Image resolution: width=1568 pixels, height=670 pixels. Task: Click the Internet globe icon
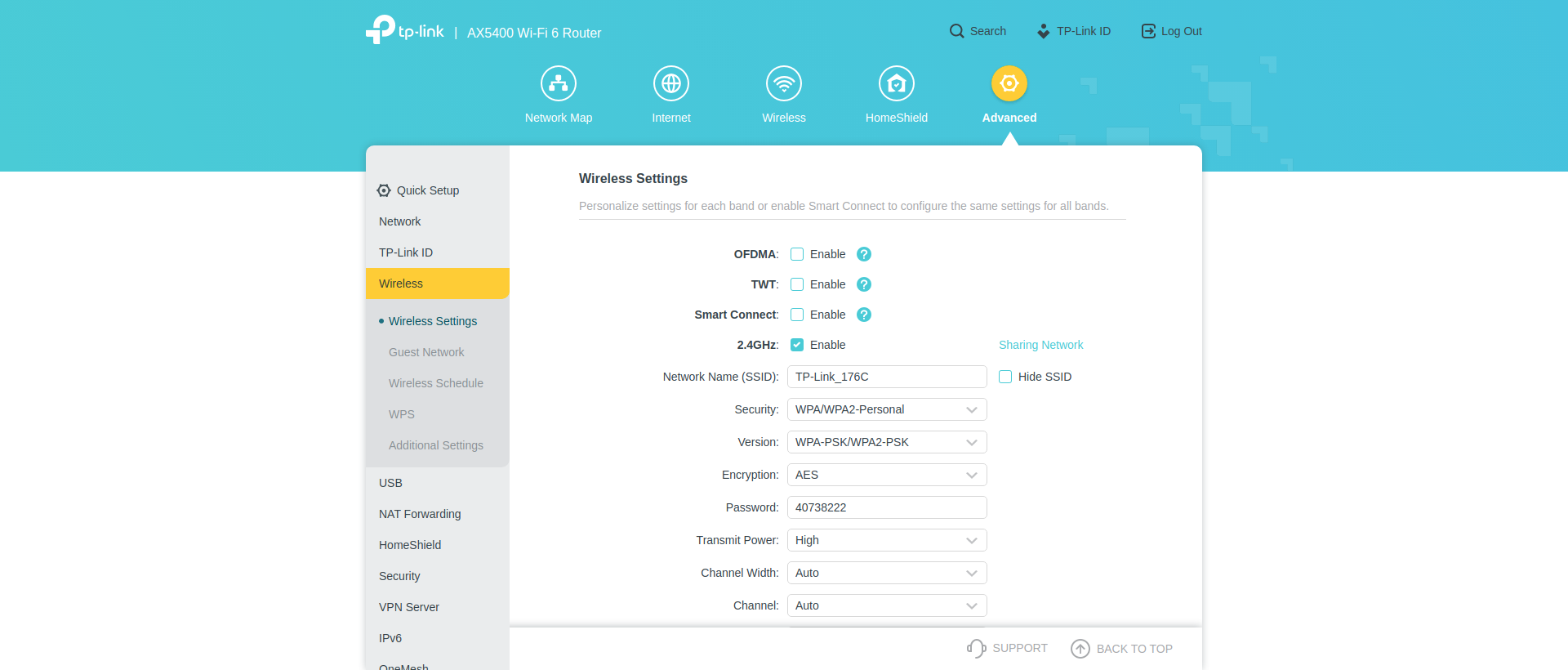click(x=670, y=83)
